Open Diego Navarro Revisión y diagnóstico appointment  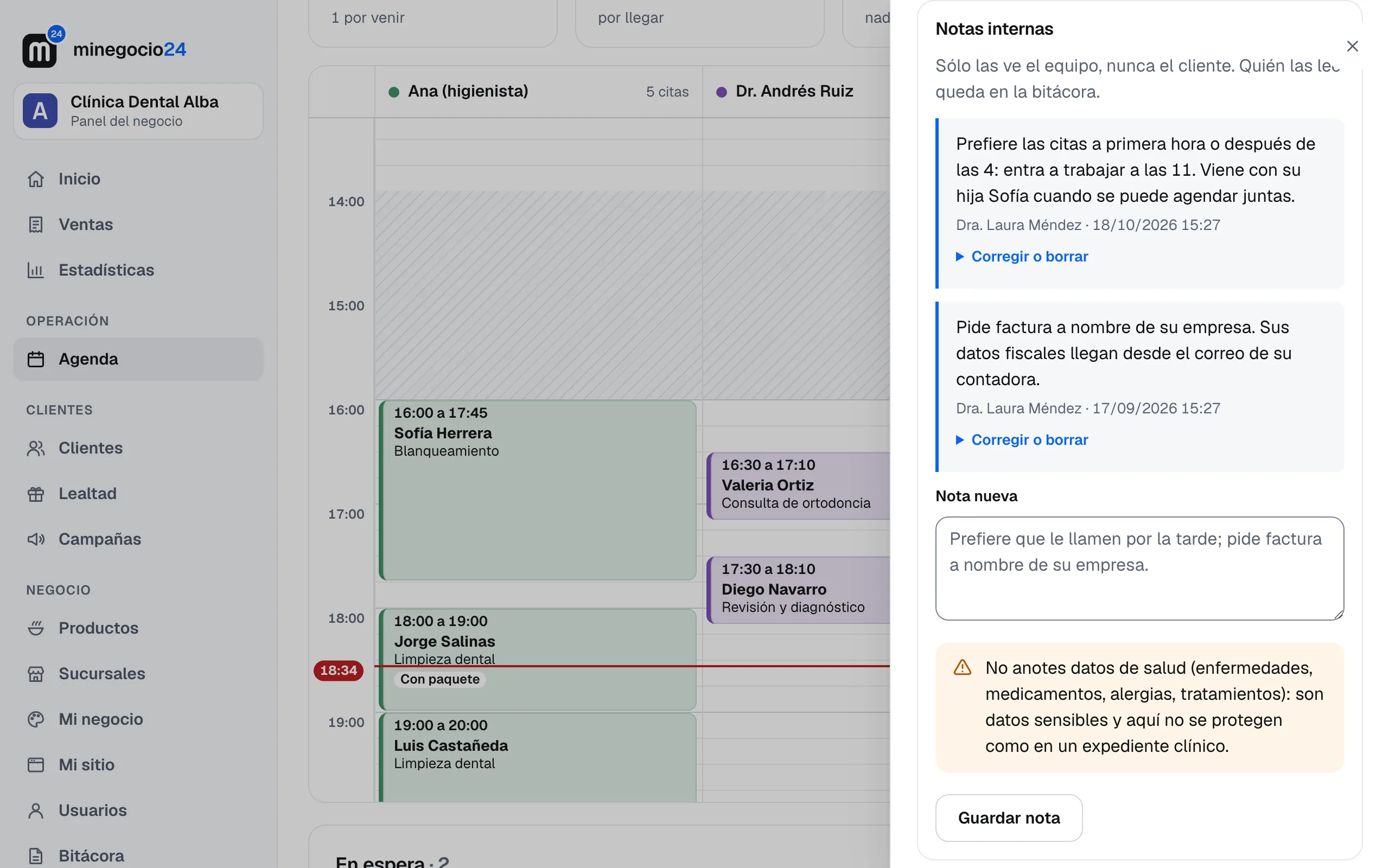[x=799, y=590]
